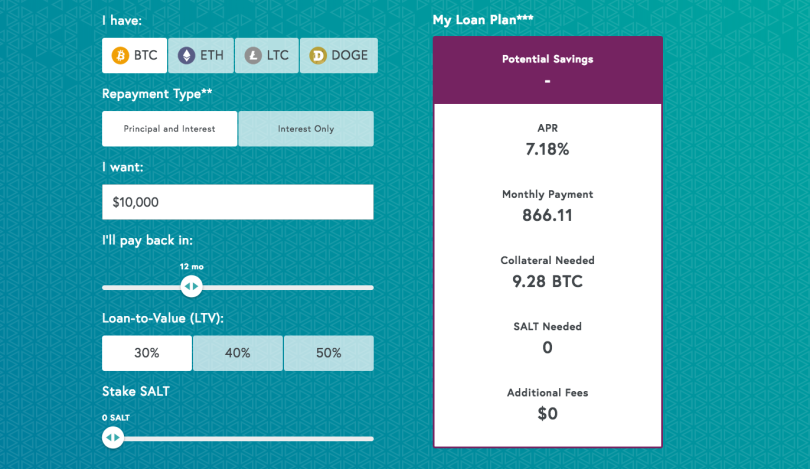Select Principal and Interest repayment

point(169,129)
